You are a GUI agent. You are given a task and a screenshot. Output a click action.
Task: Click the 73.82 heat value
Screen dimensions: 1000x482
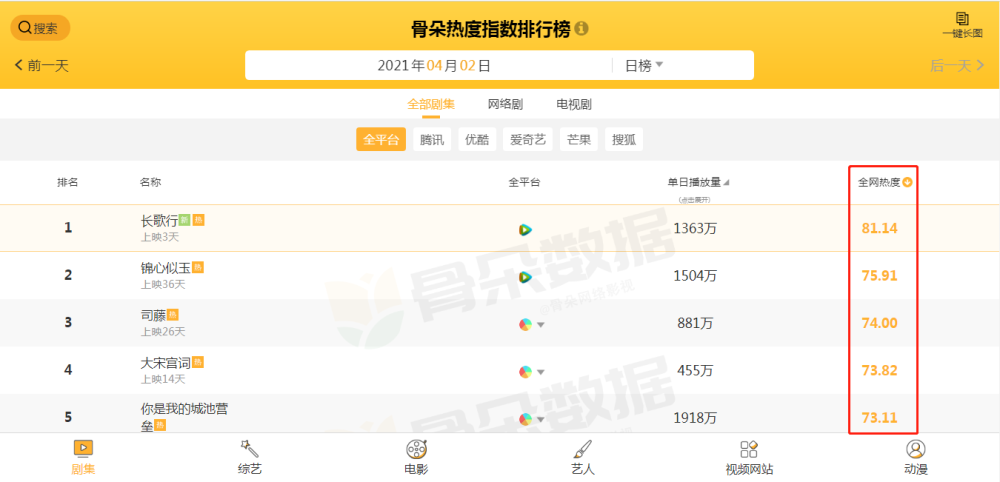(879, 370)
